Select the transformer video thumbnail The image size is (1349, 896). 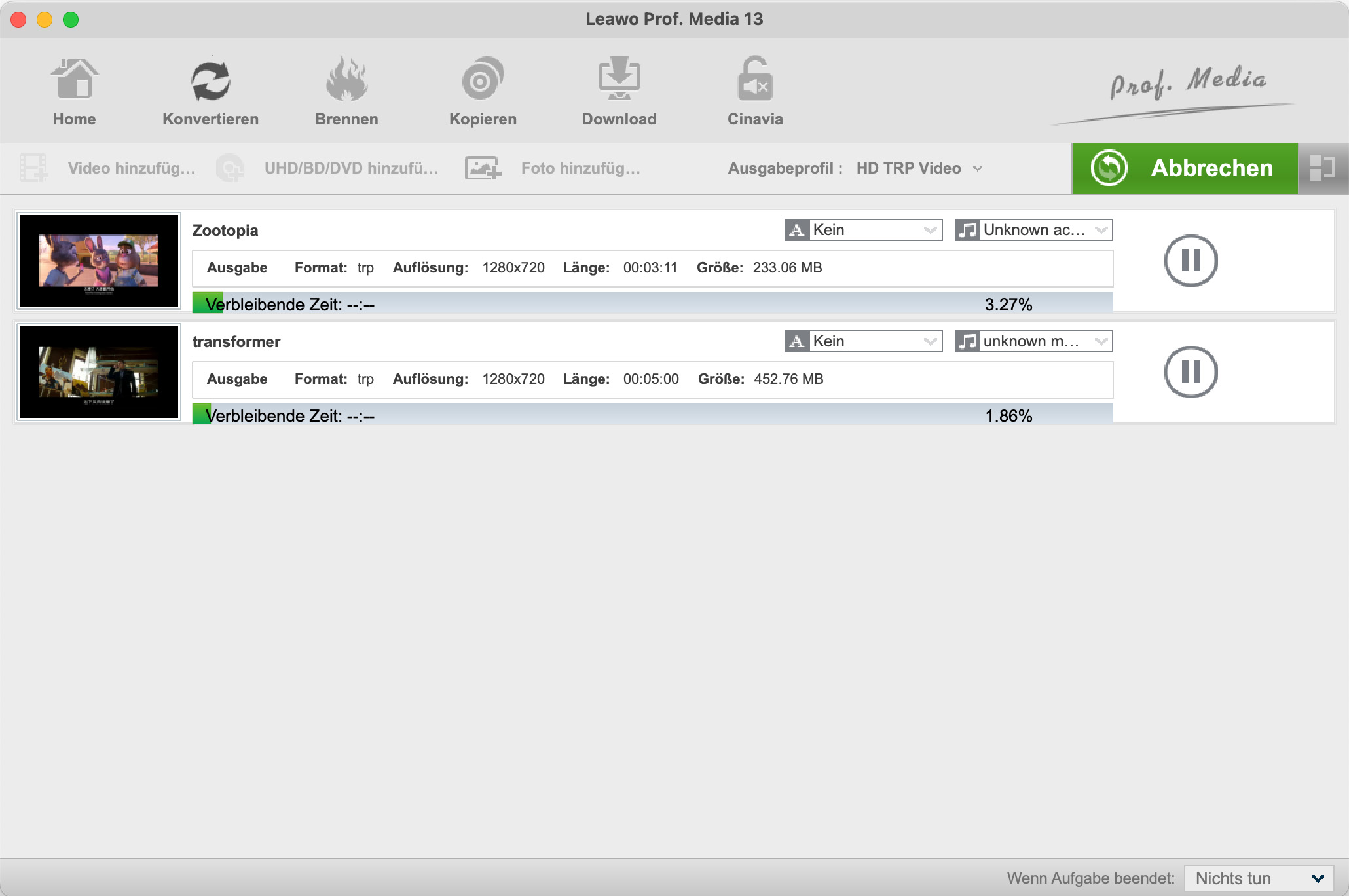click(99, 372)
